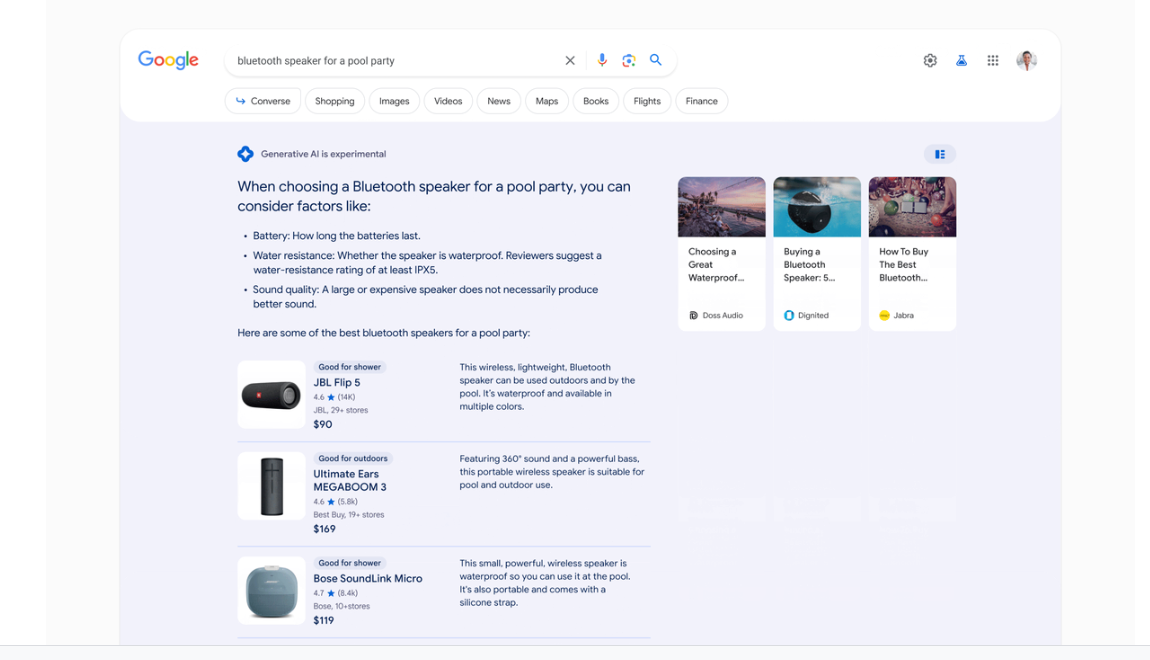Click the Battery bullet point
The height and width of the screenshot is (660, 1150).
point(337,236)
